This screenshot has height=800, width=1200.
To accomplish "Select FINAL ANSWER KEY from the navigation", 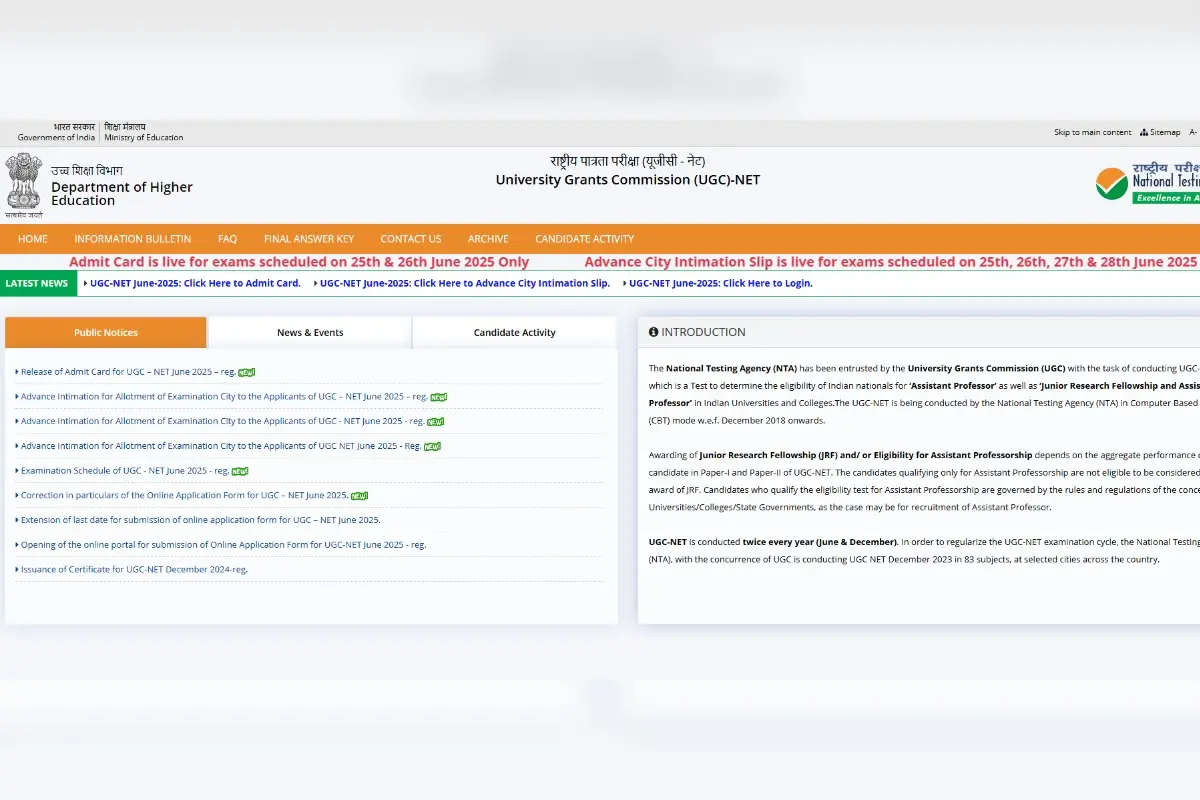I will pyautogui.click(x=309, y=239).
